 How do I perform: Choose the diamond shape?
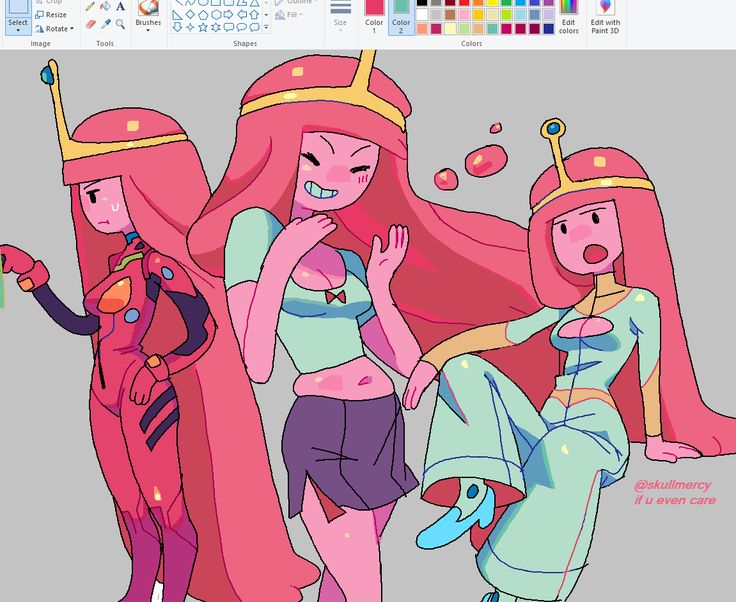[190, 15]
